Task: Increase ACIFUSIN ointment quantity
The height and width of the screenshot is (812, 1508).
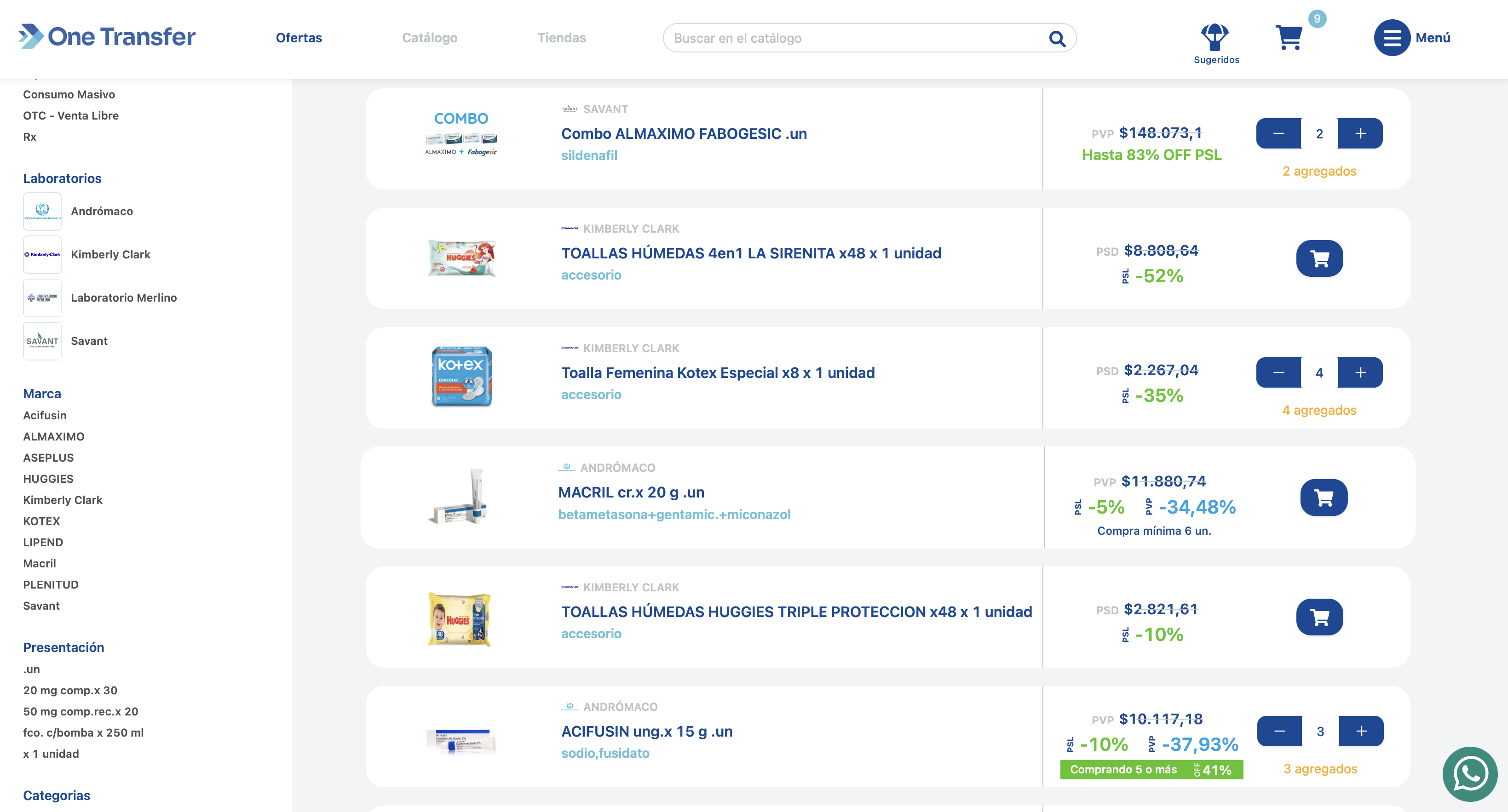Action: [1362, 731]
